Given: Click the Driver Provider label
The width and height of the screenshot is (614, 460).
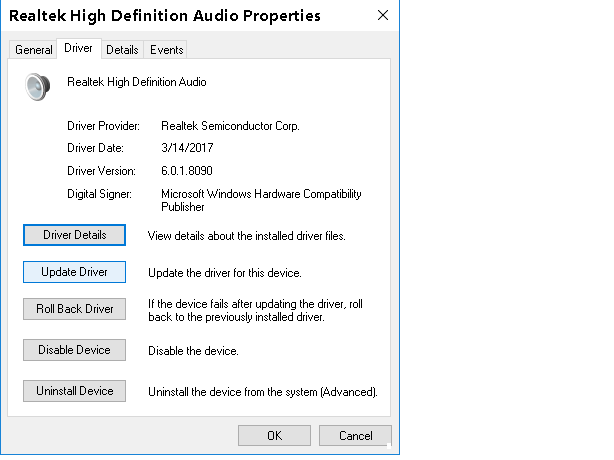Looking at the screenshot, I should pos(103,126).
